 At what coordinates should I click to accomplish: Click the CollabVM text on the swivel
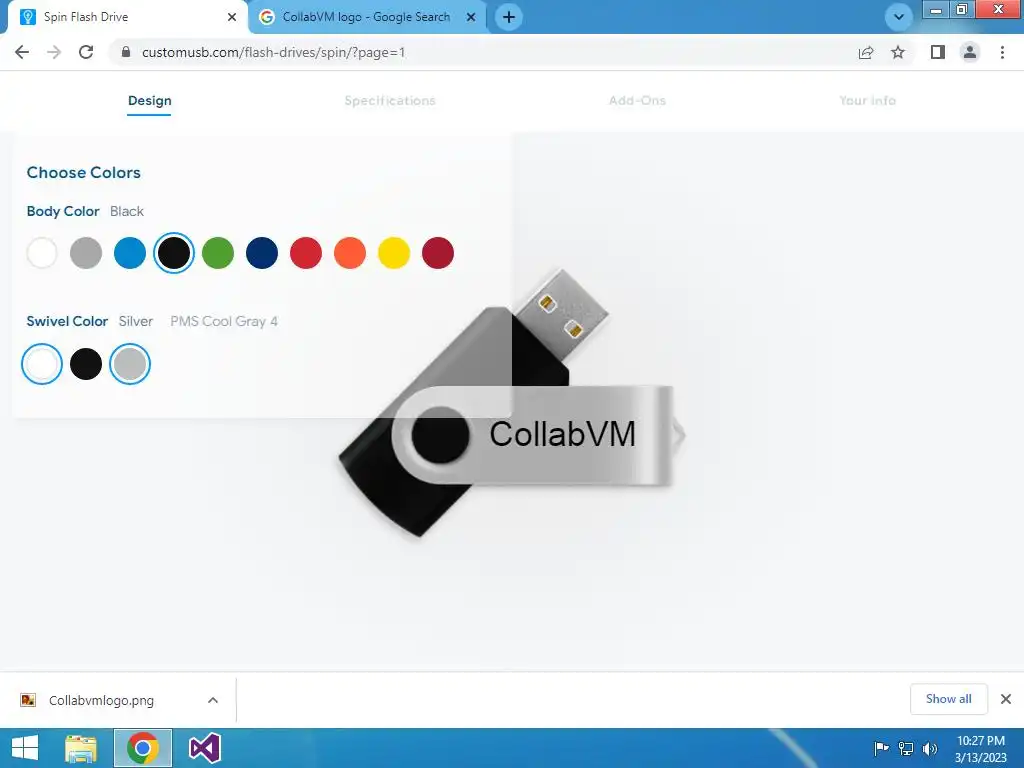562,434
